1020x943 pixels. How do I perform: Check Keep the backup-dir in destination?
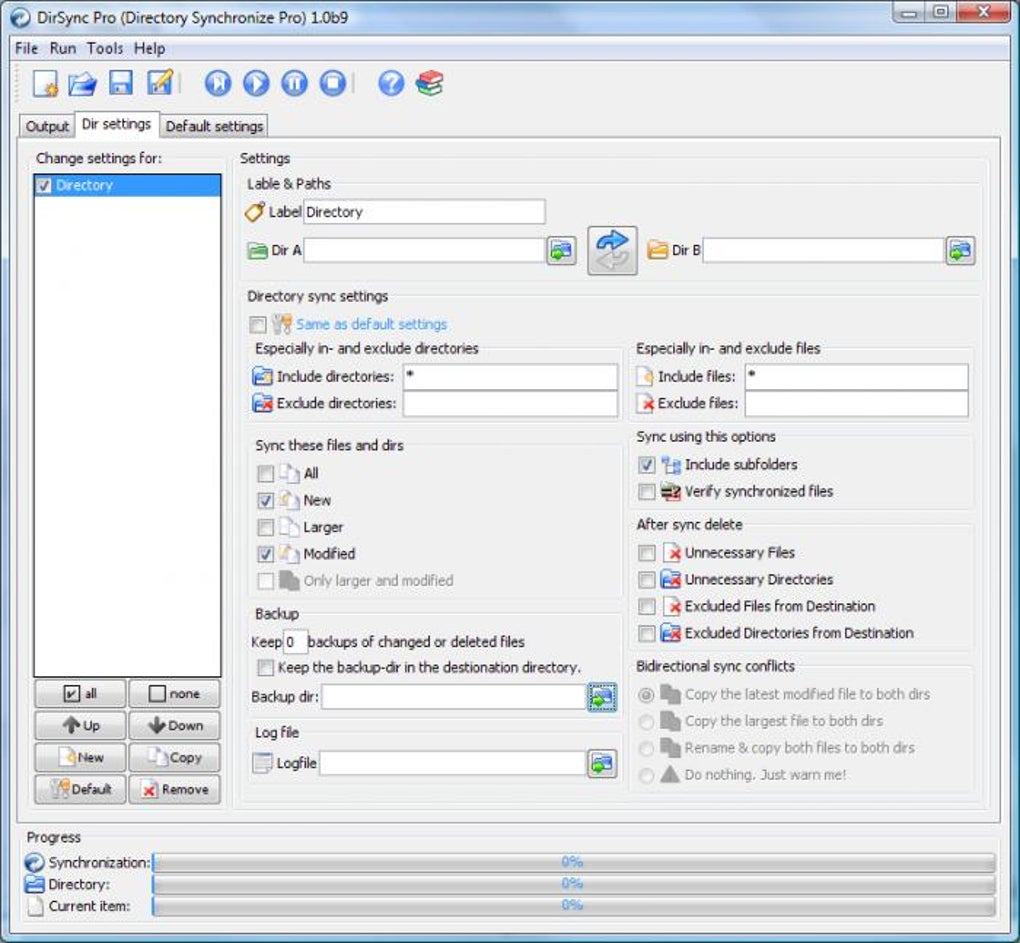pyautogui.click(x=265, y=668)
